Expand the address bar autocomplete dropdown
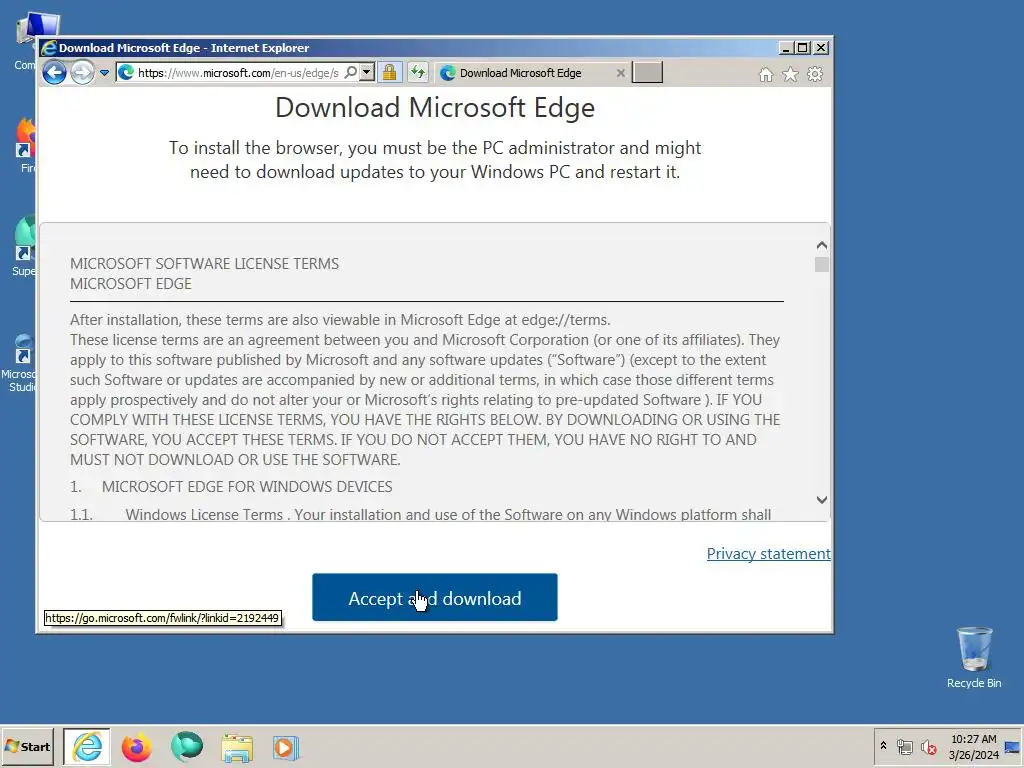 pyautogui.click(x=368, y=72)
